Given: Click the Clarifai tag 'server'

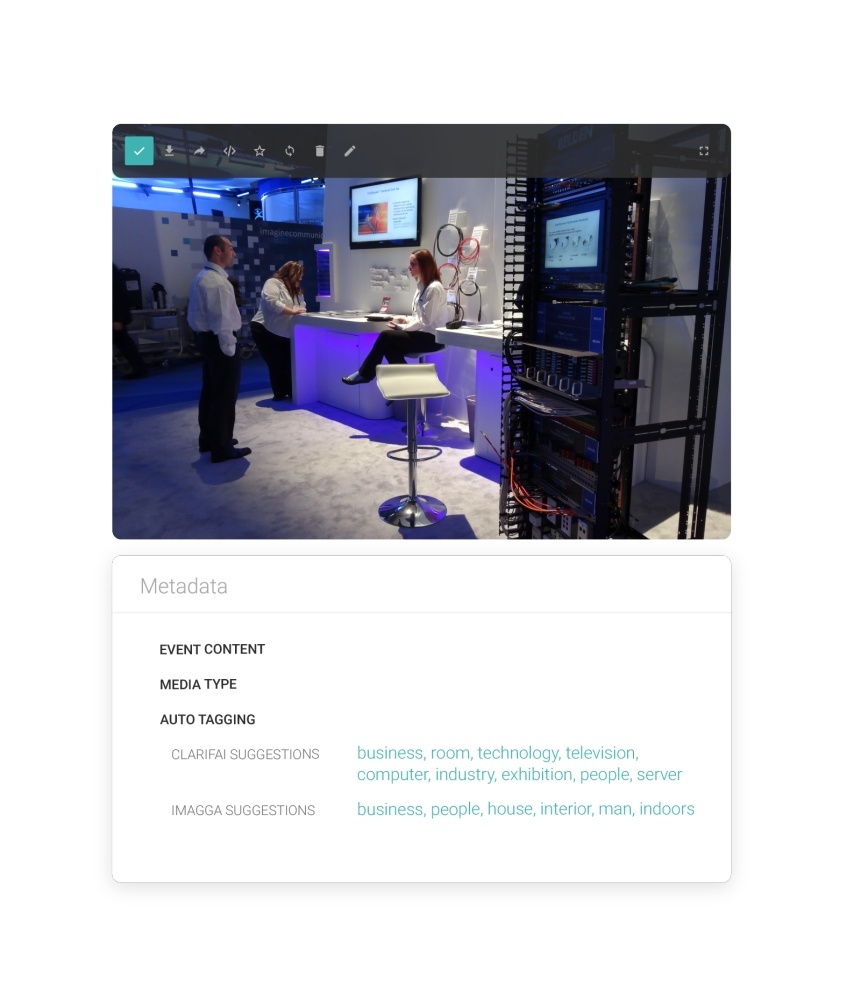Looking at the screenshot, I should pos(659,775).
